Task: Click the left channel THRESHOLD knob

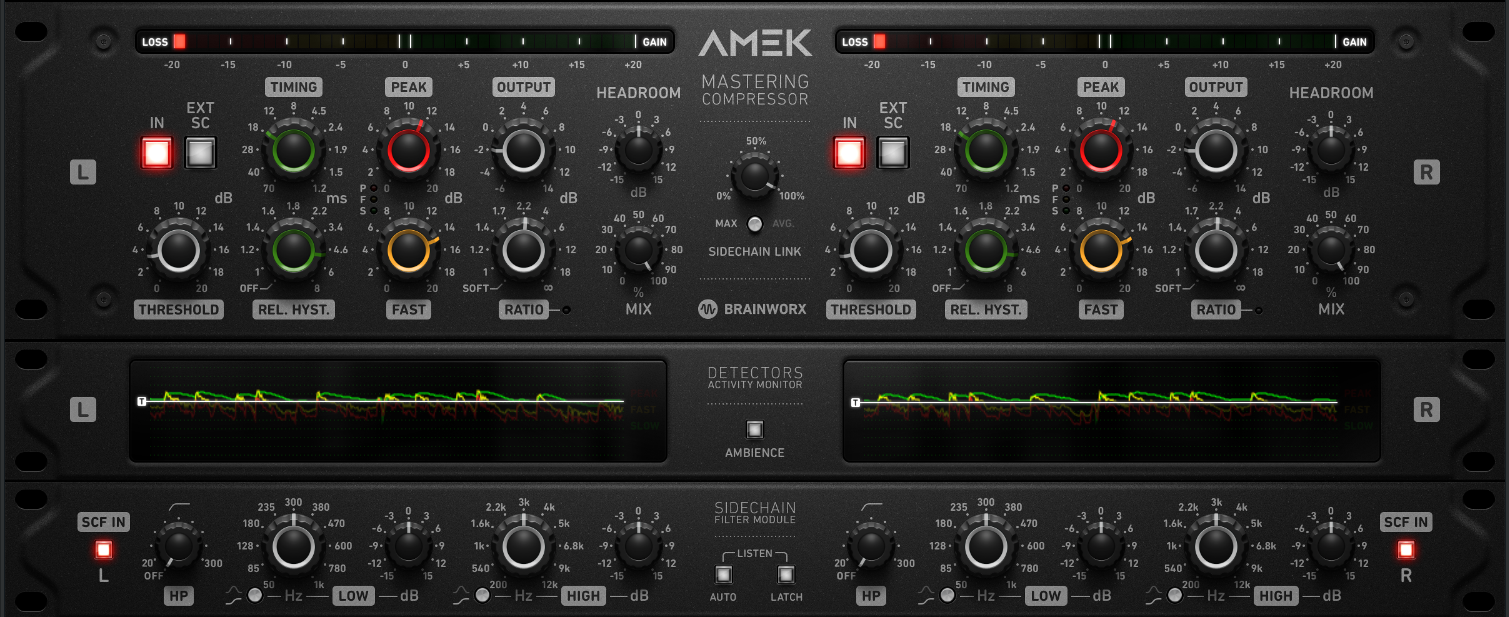Action: pos(178,250)
